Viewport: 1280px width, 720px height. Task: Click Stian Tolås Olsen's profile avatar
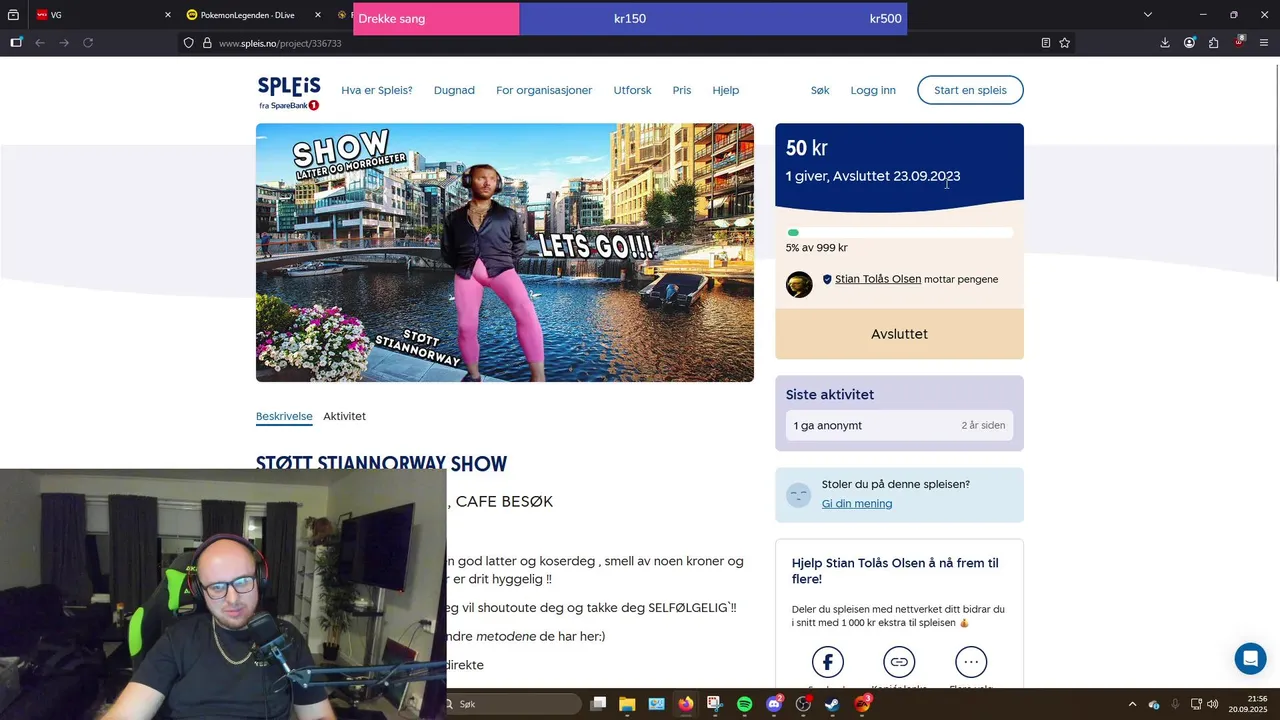click(x=799, y=285)
